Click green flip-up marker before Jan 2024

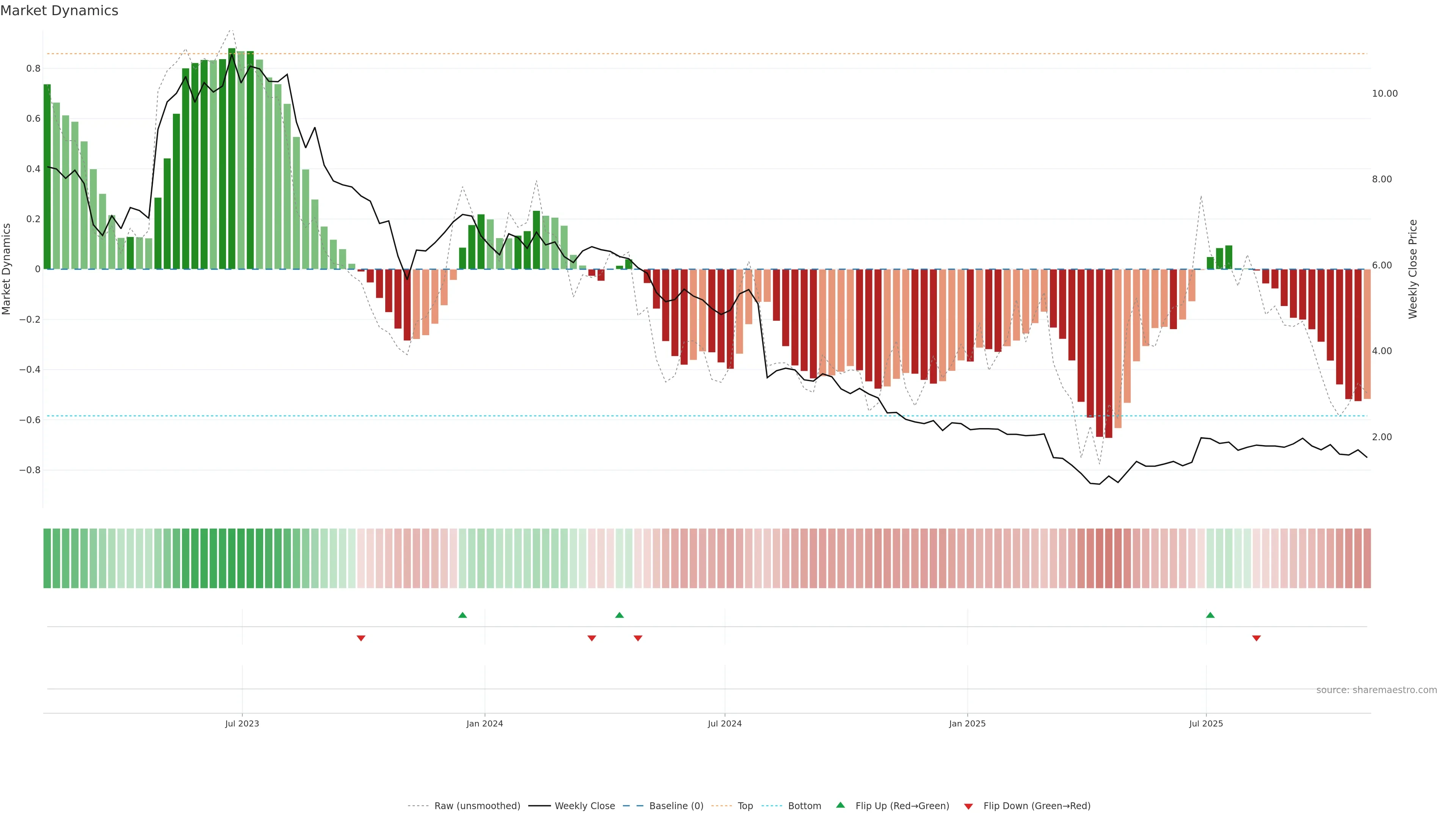[462, 615]
